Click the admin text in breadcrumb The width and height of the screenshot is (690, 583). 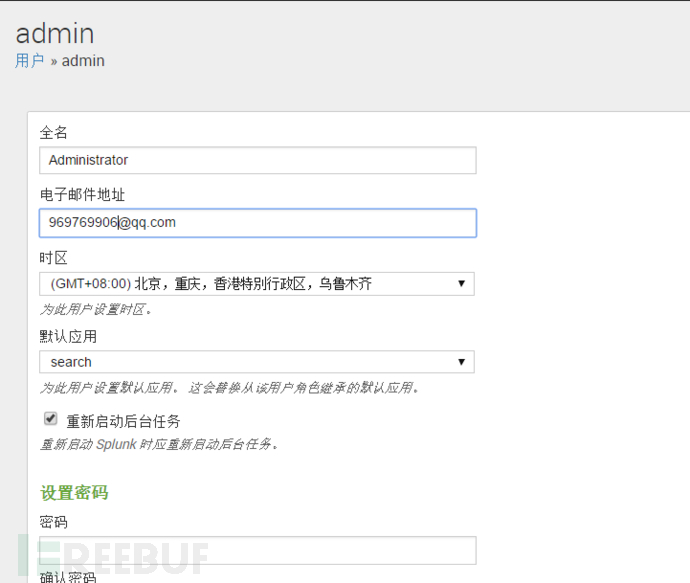click(83, 61)
